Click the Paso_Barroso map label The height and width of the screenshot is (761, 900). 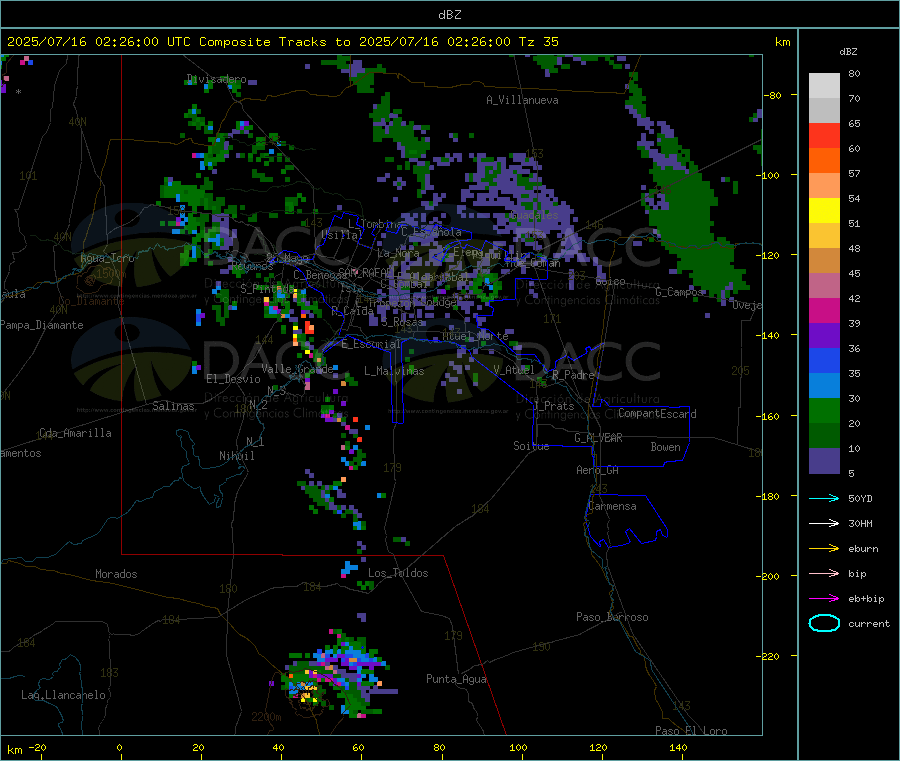tap(612, 617)
